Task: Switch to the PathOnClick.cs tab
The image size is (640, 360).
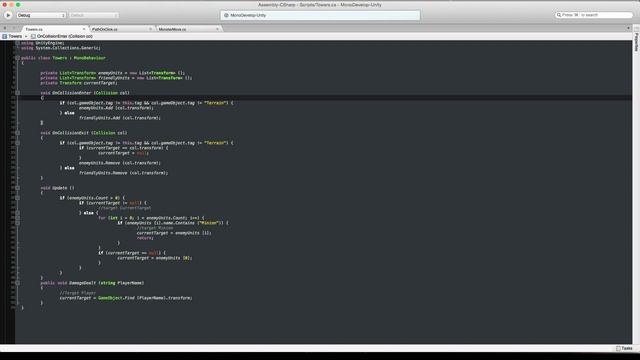Action: [121, 29]
